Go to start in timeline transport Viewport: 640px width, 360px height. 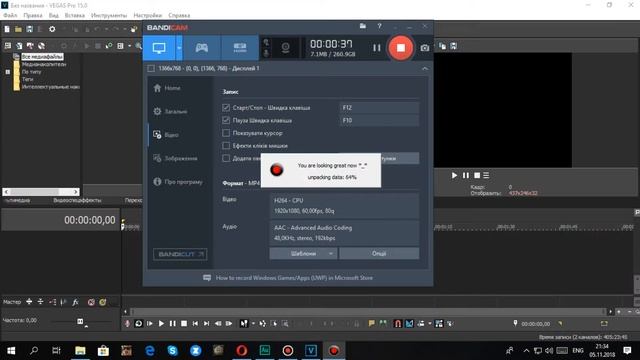point(195,323)
